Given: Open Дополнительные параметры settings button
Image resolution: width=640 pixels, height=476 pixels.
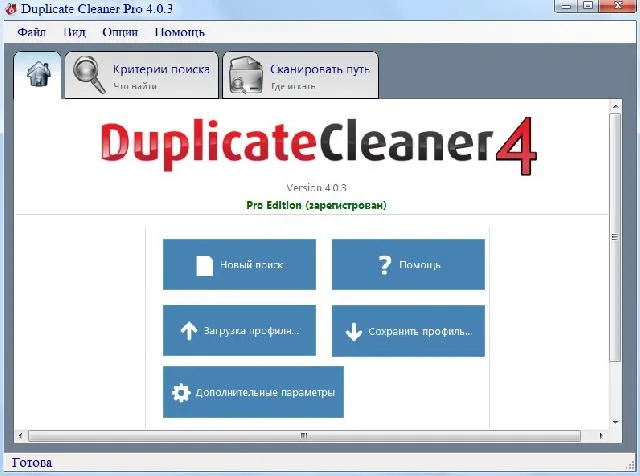Looking at the screenshot, I should (x=253, y=392).
